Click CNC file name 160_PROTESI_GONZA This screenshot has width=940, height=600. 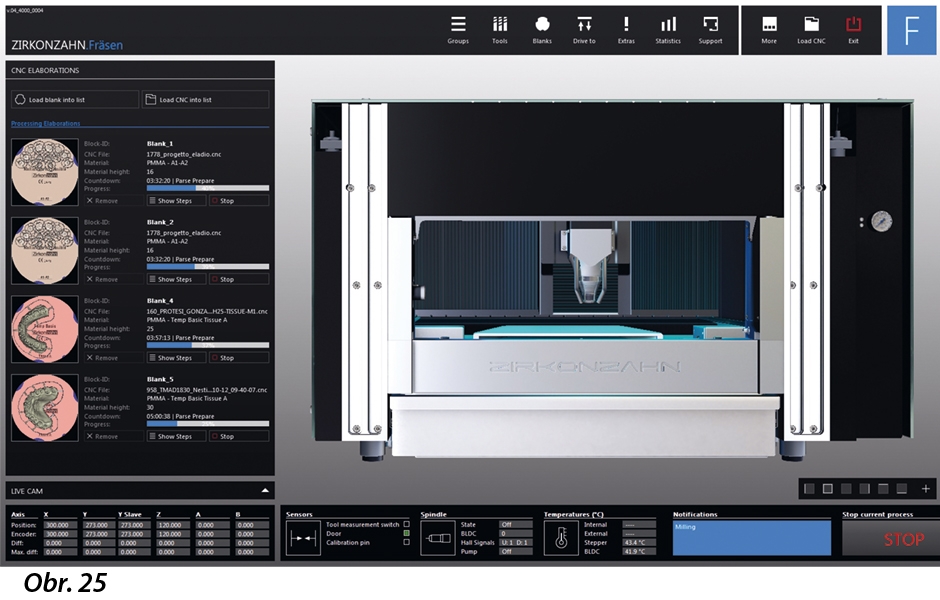pos(207,311)
